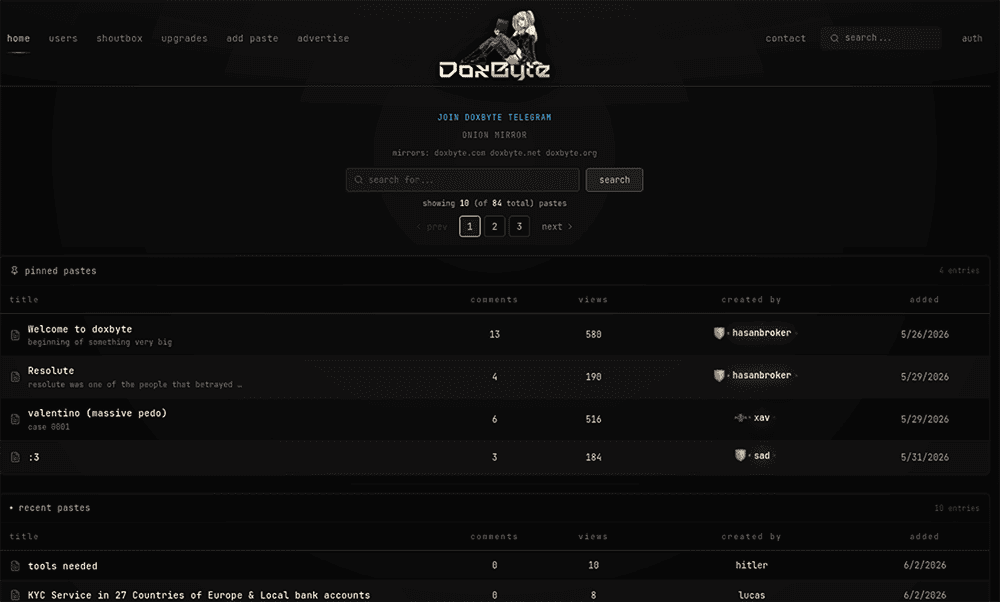Screen dimensions: 1000x602
Task: Click the magnifier icon in header search
Action: [x=834, y=38]
